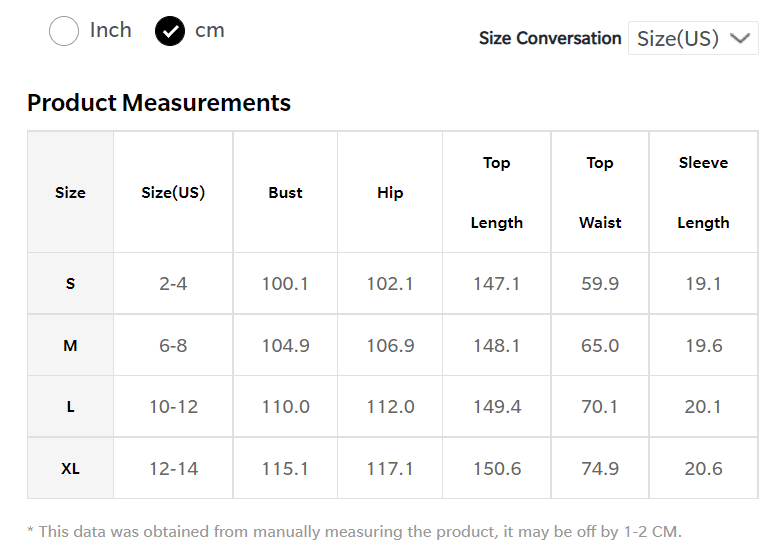782x556 pixels.
Task: Click the Top Length column header
Action: 497,193
